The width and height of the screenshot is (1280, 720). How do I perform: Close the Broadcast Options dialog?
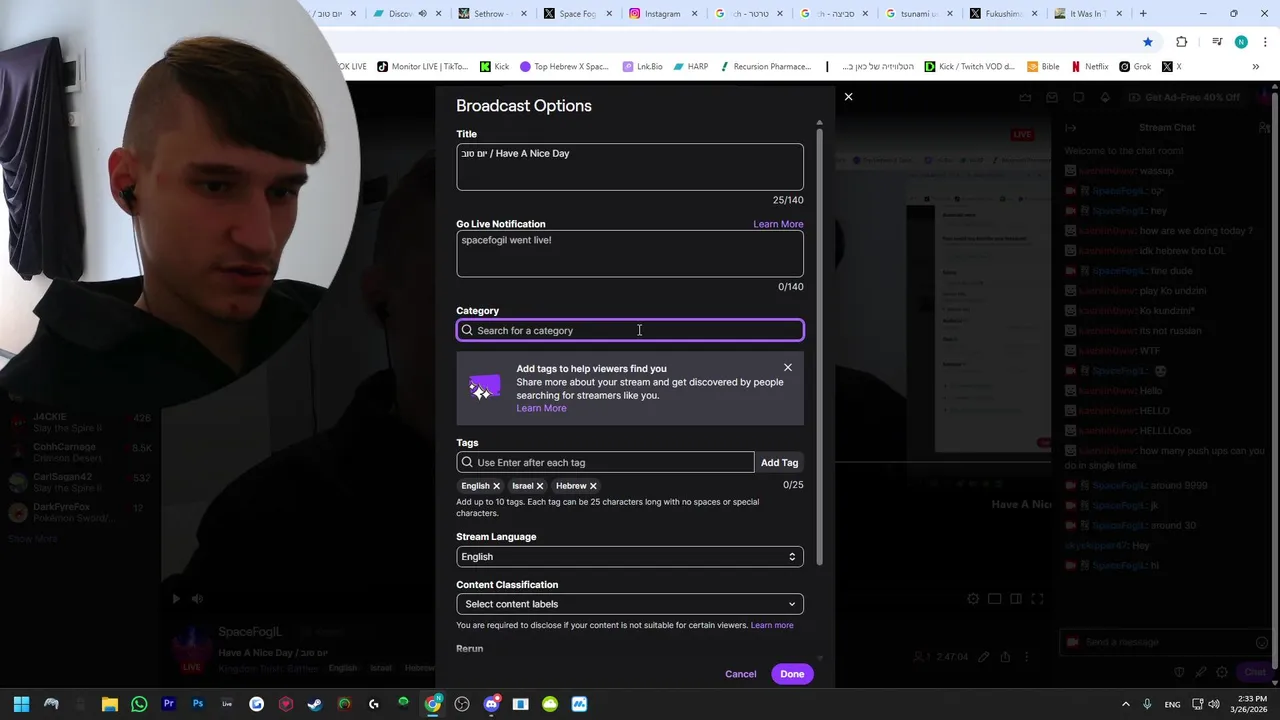tap(848, 97)
